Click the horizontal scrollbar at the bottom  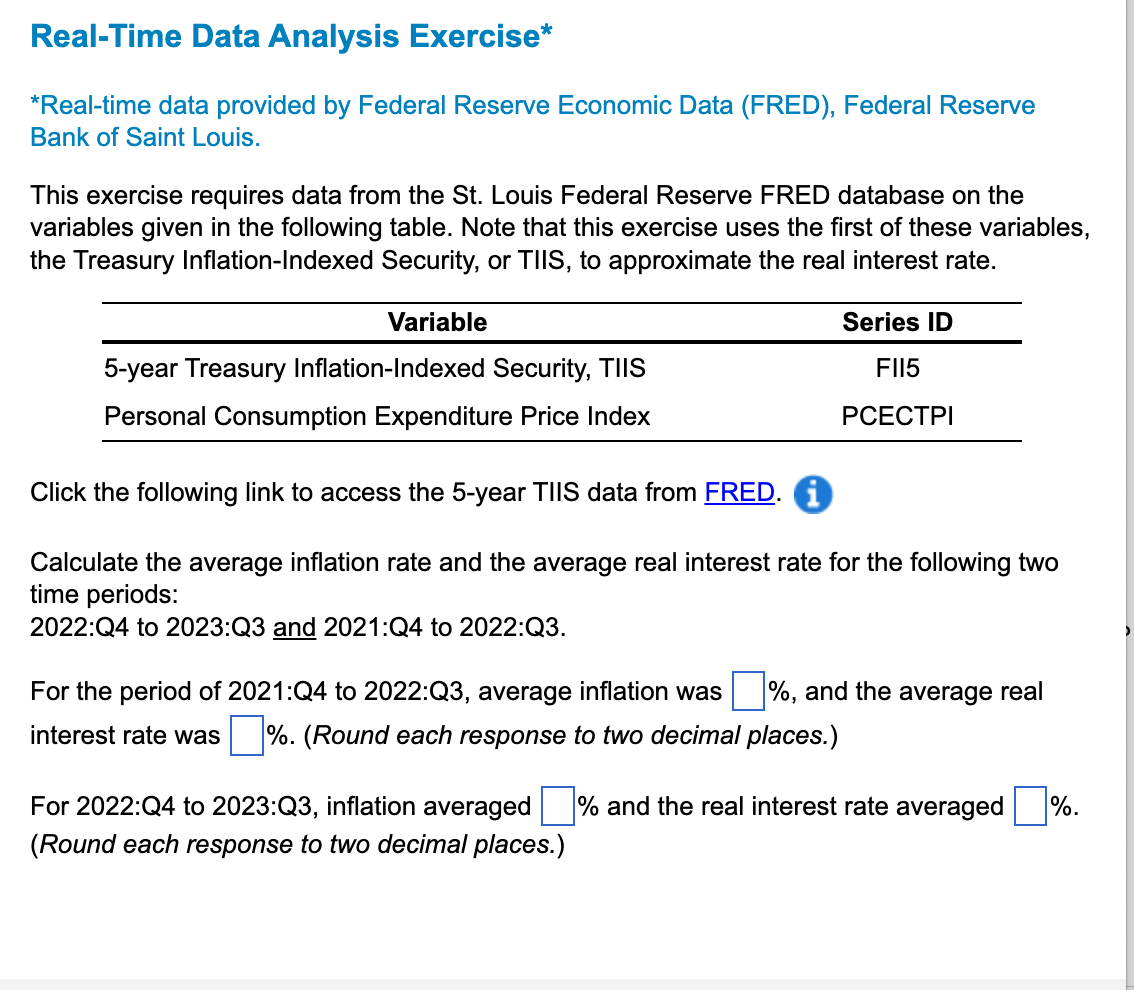(560, 983)
